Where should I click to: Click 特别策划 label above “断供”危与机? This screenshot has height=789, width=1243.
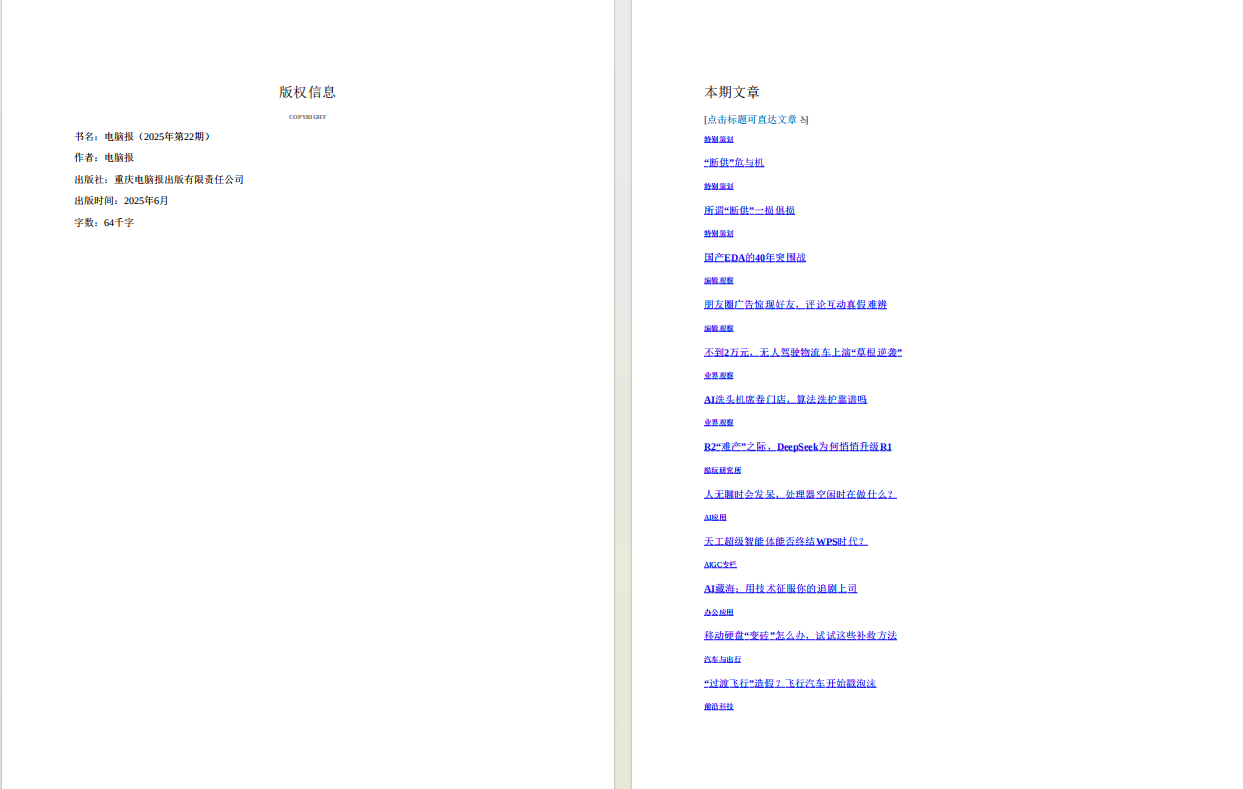pos(718,139)
